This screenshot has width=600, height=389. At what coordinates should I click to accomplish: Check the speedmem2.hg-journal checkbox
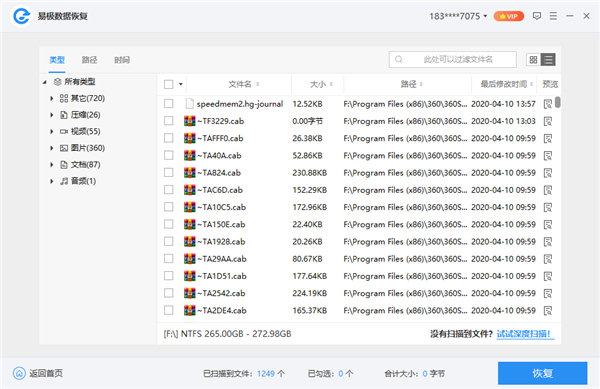tap(168, 104)
